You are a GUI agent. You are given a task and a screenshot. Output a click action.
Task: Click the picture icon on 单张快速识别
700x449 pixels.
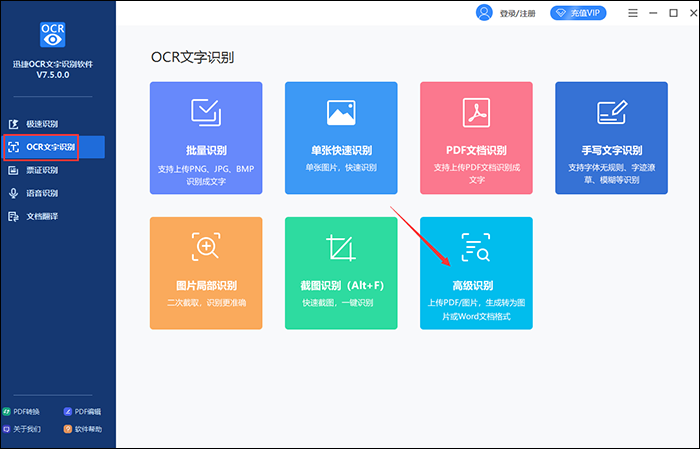tap(341, 112)
